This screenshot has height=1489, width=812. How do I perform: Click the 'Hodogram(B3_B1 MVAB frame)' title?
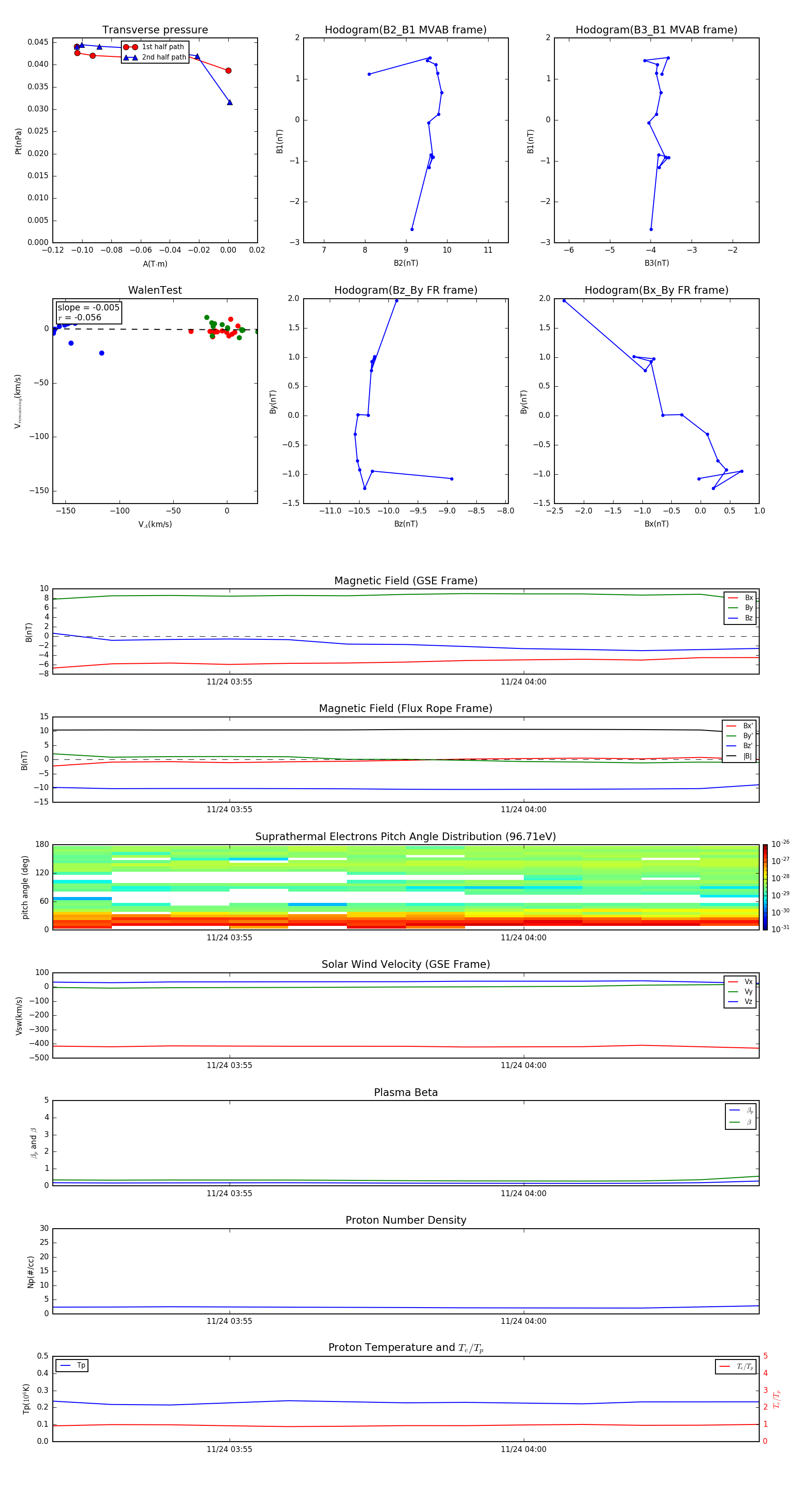click(x=656, y=30)
